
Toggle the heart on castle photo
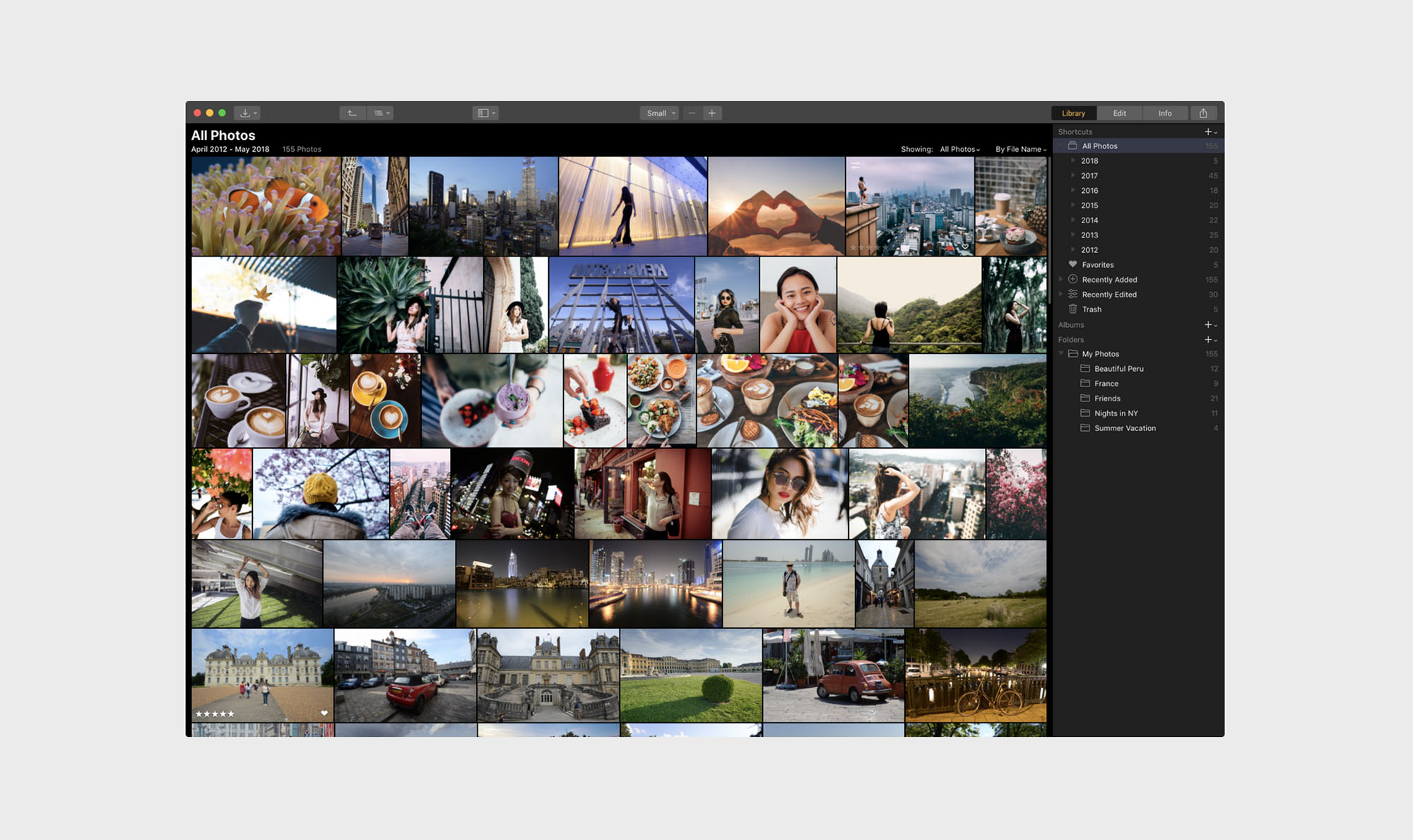click(324, 713)
